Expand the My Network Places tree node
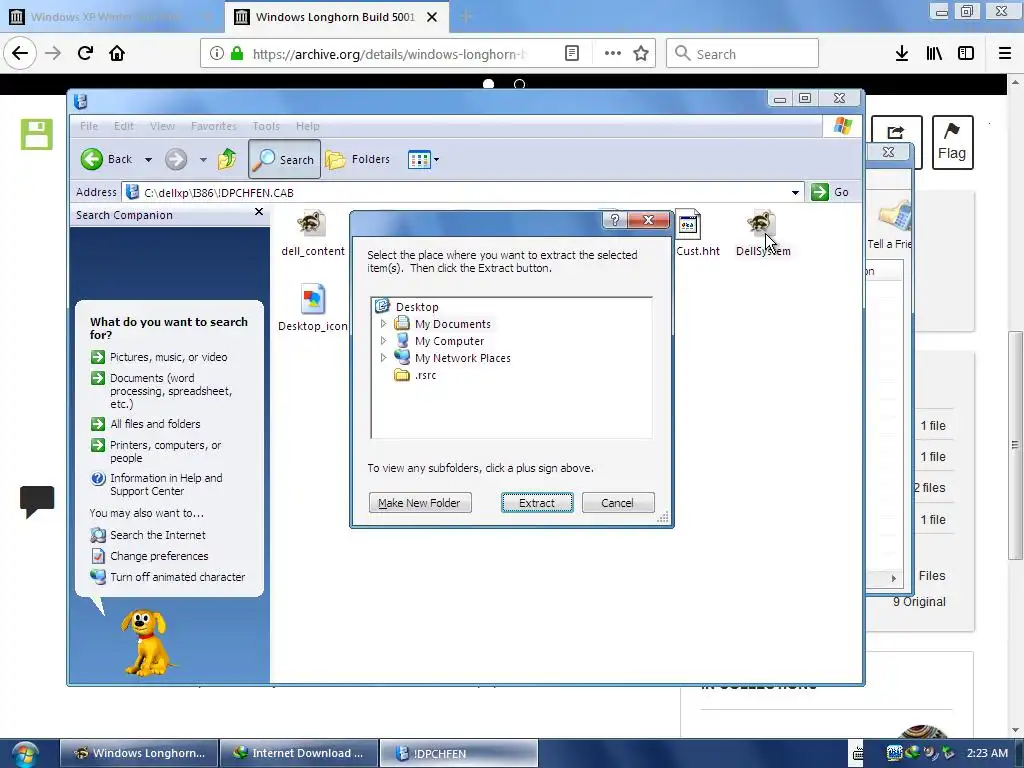The width and height of the screenshot is (1024, 768). [383, 357]
